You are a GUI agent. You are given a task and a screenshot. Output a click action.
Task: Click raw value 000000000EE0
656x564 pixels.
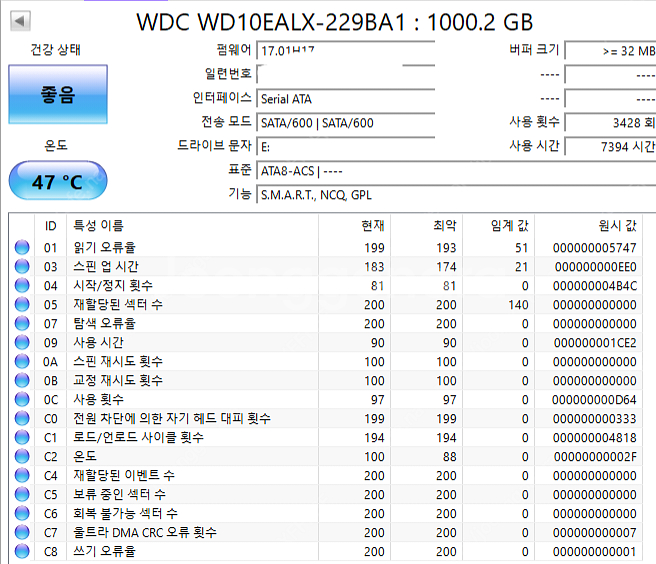tap(595, 267)
